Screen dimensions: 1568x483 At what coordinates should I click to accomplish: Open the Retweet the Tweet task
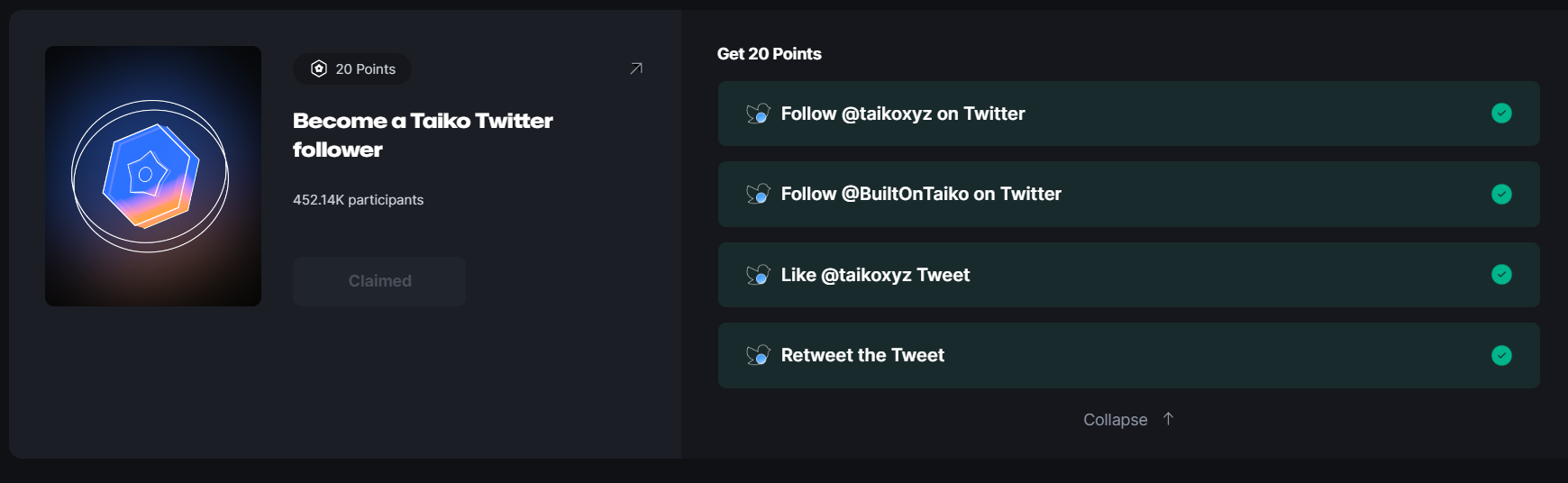coord(1128,355)
